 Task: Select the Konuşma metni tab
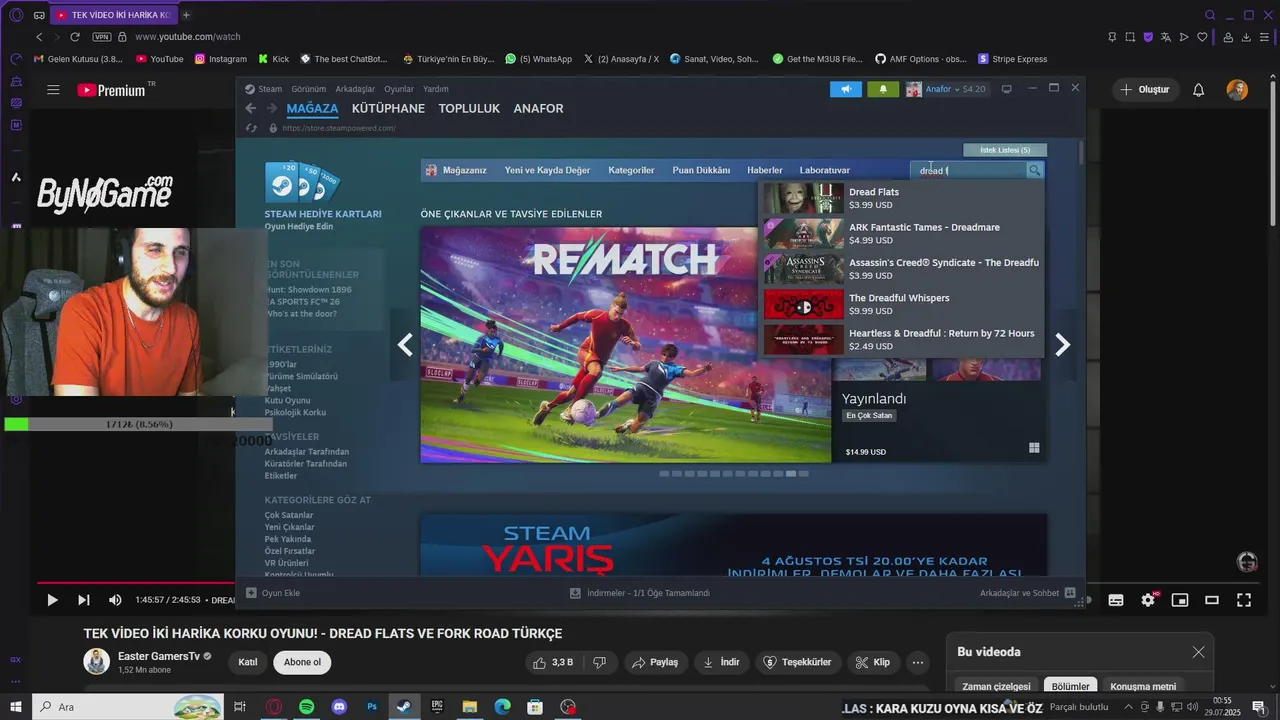(1143, 686)
